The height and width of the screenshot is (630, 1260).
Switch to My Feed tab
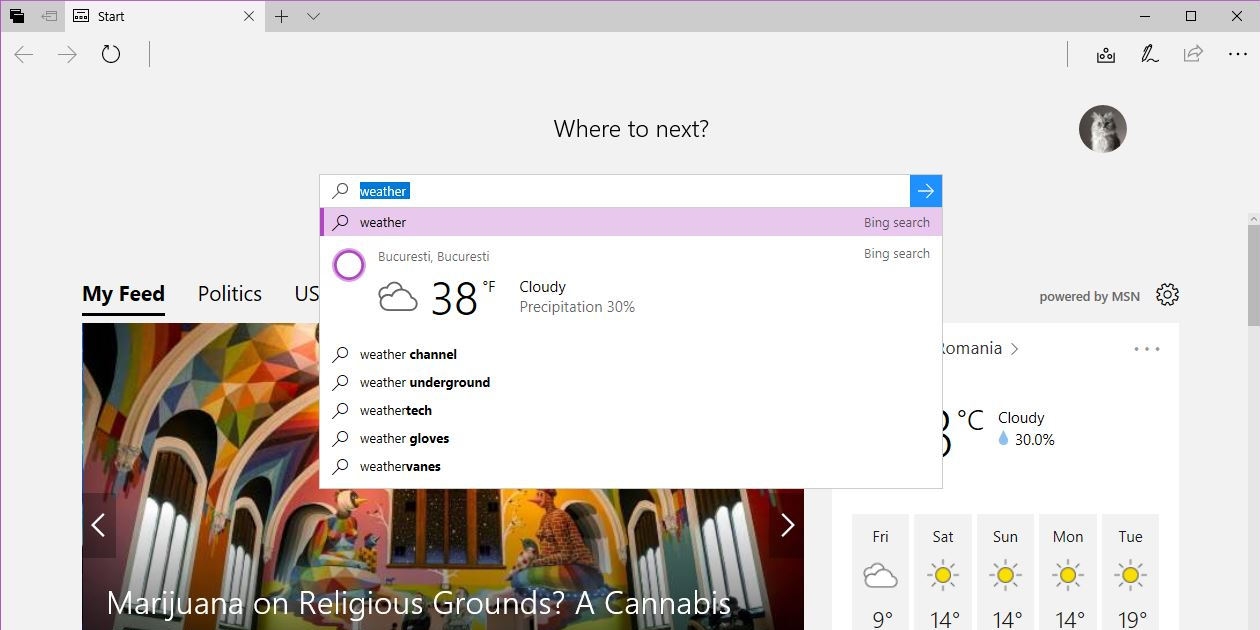coord(123,294)
